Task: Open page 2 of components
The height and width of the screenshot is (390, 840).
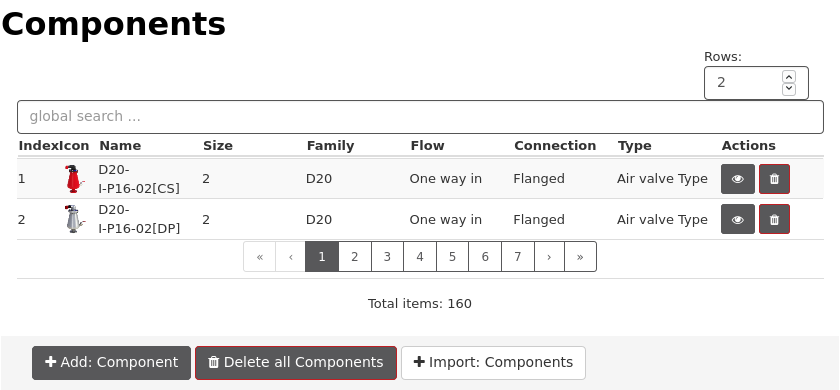Action: [355, 257]
